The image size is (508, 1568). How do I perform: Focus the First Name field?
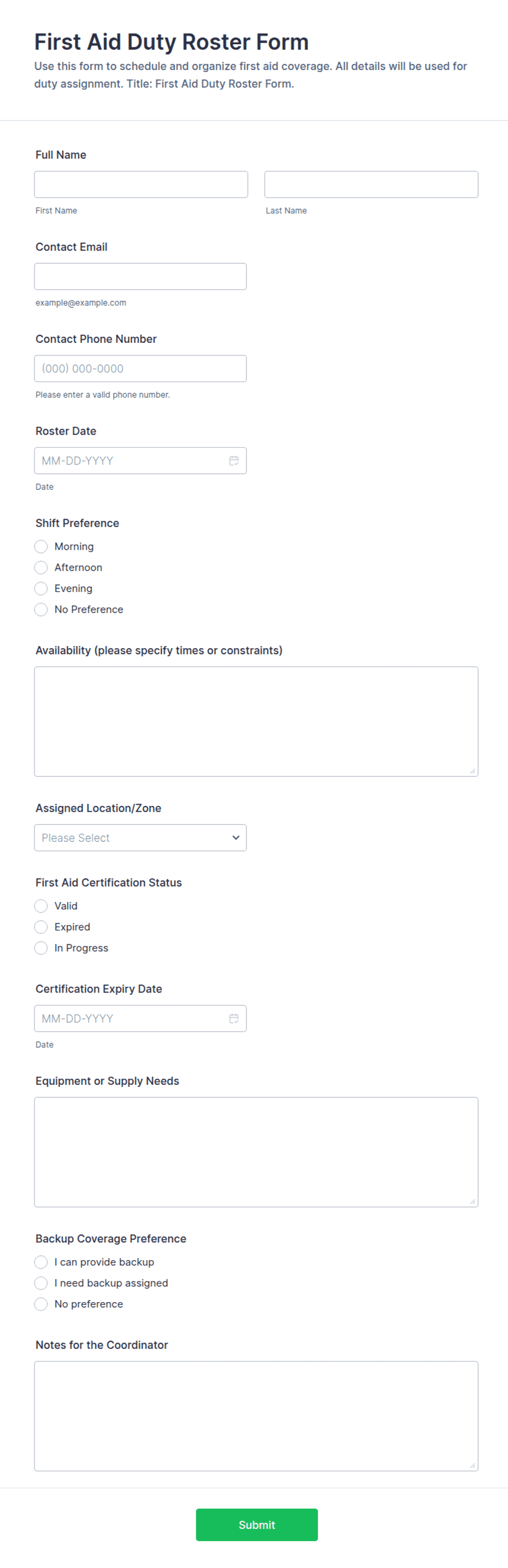pyautogui.click(x=141, y=185)
